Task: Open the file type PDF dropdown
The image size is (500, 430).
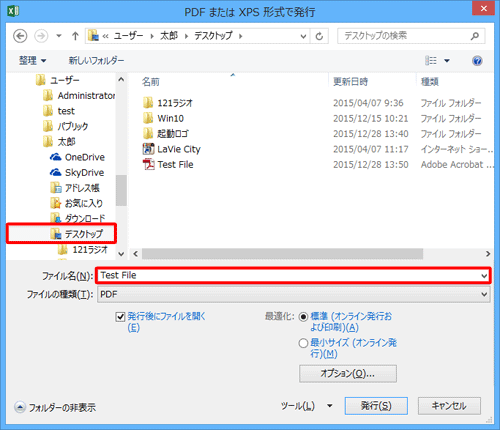Action: (294, 294)
